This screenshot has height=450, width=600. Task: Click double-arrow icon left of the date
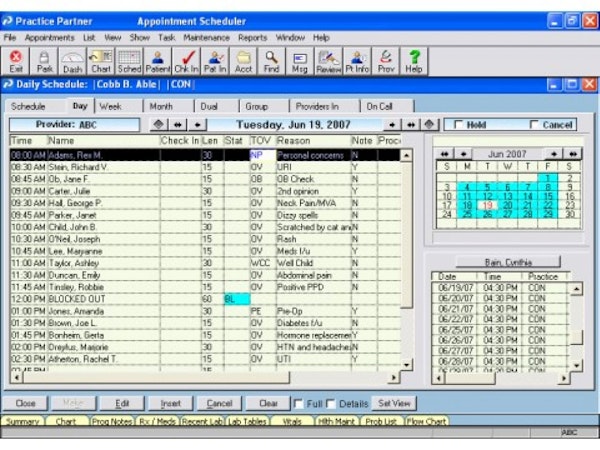click(x=178, y=125)
